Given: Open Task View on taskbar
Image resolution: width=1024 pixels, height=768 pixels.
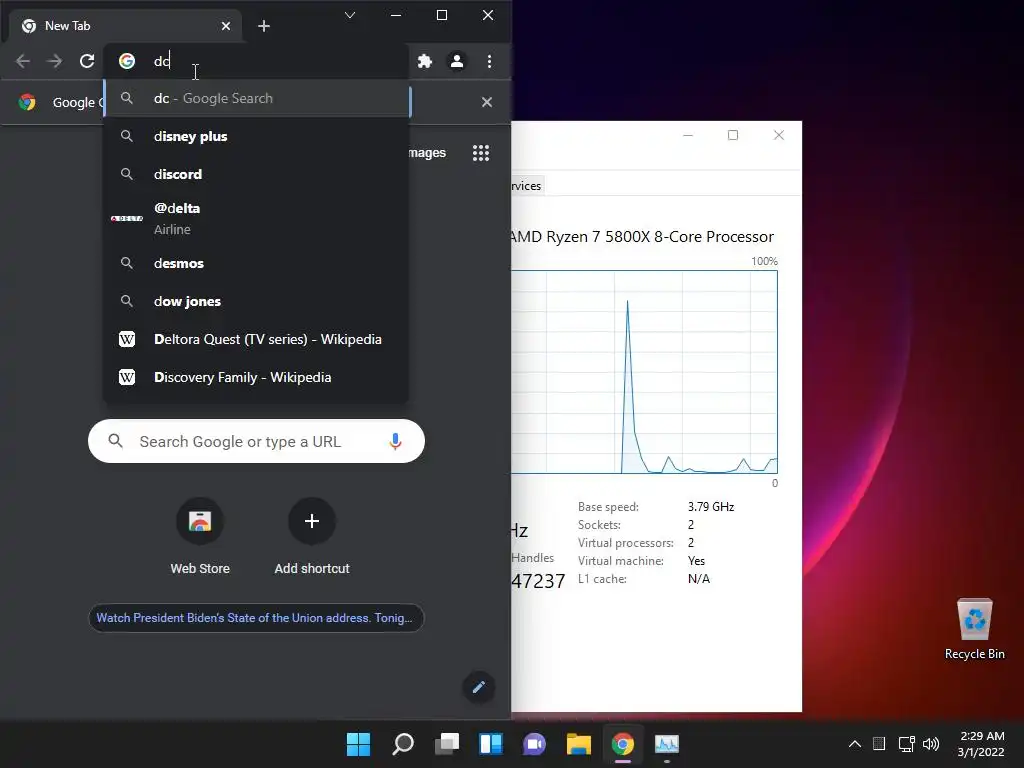Looking at the screenshot, I should coord(447,744).
